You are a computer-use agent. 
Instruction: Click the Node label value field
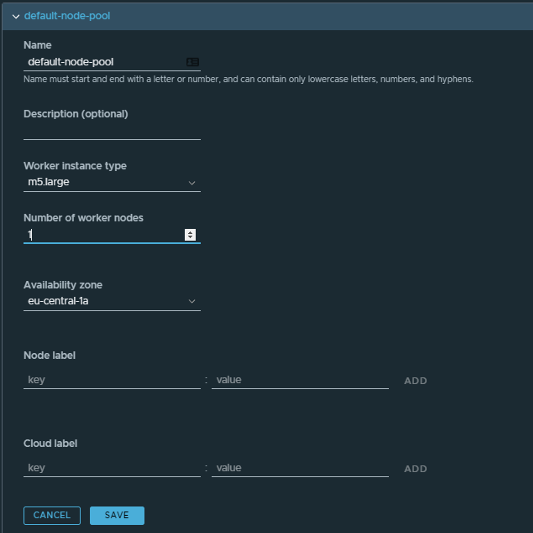tap(300, 380)
